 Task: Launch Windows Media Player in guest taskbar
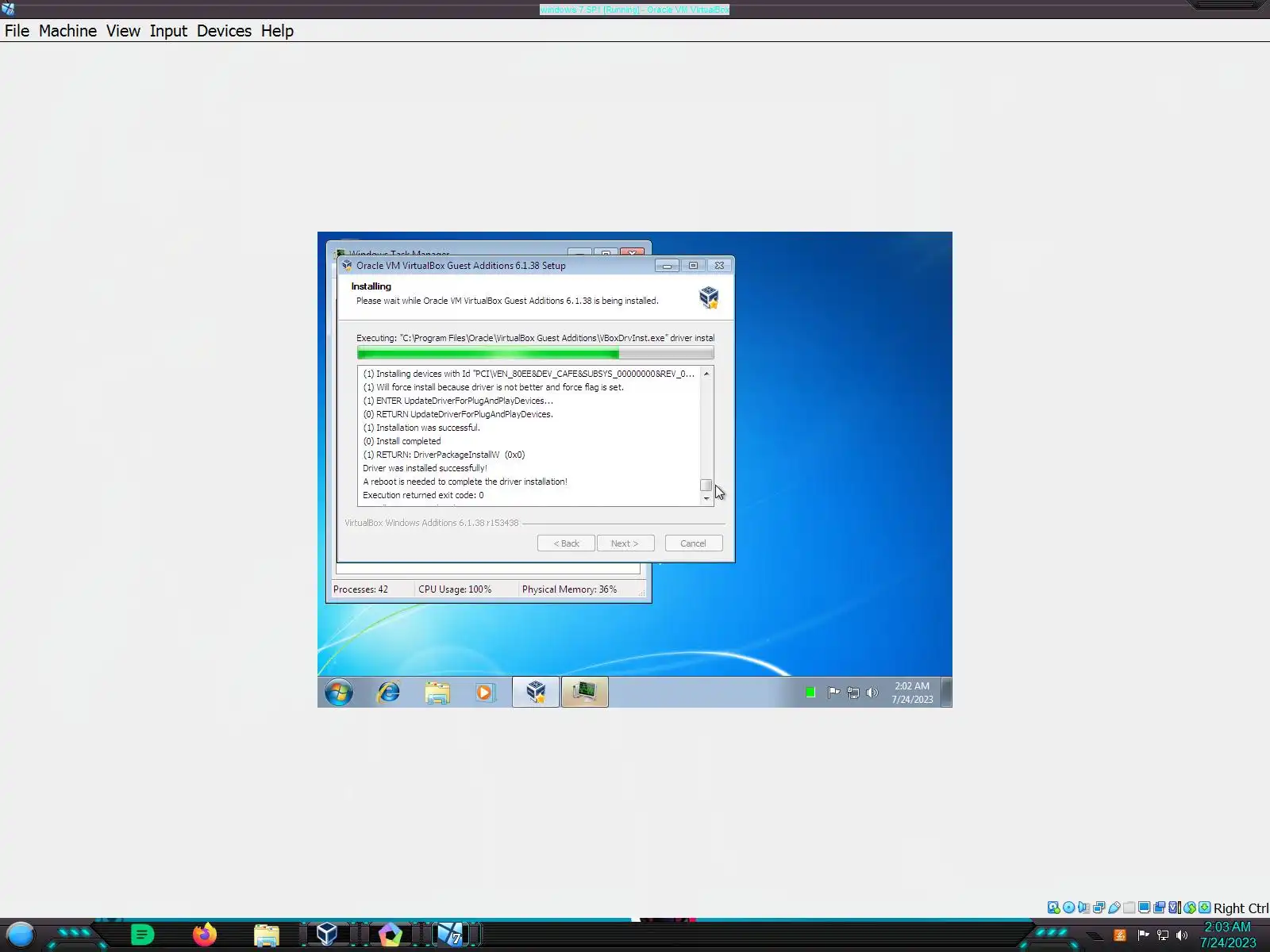pyautogui.click(x=485, y=693)
